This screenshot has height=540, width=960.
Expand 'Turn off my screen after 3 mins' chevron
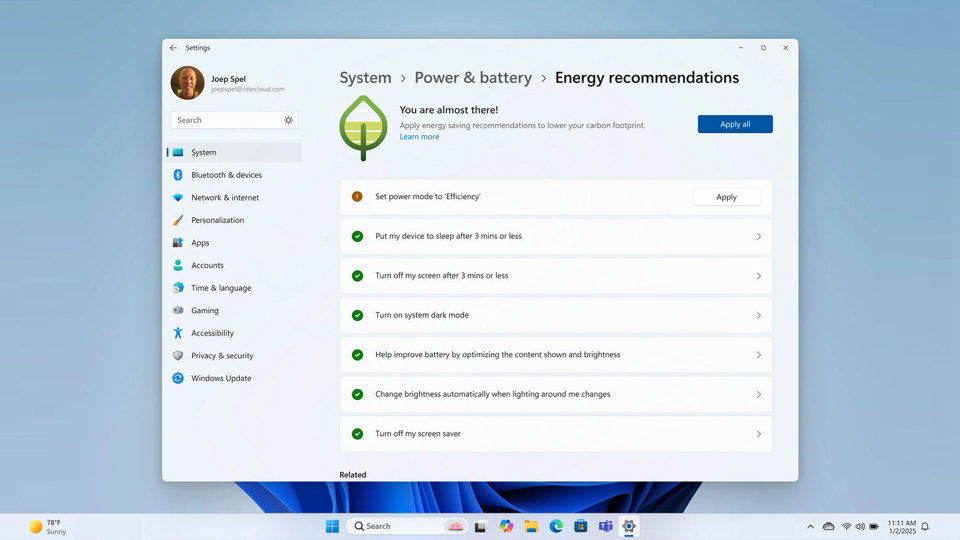759,276
